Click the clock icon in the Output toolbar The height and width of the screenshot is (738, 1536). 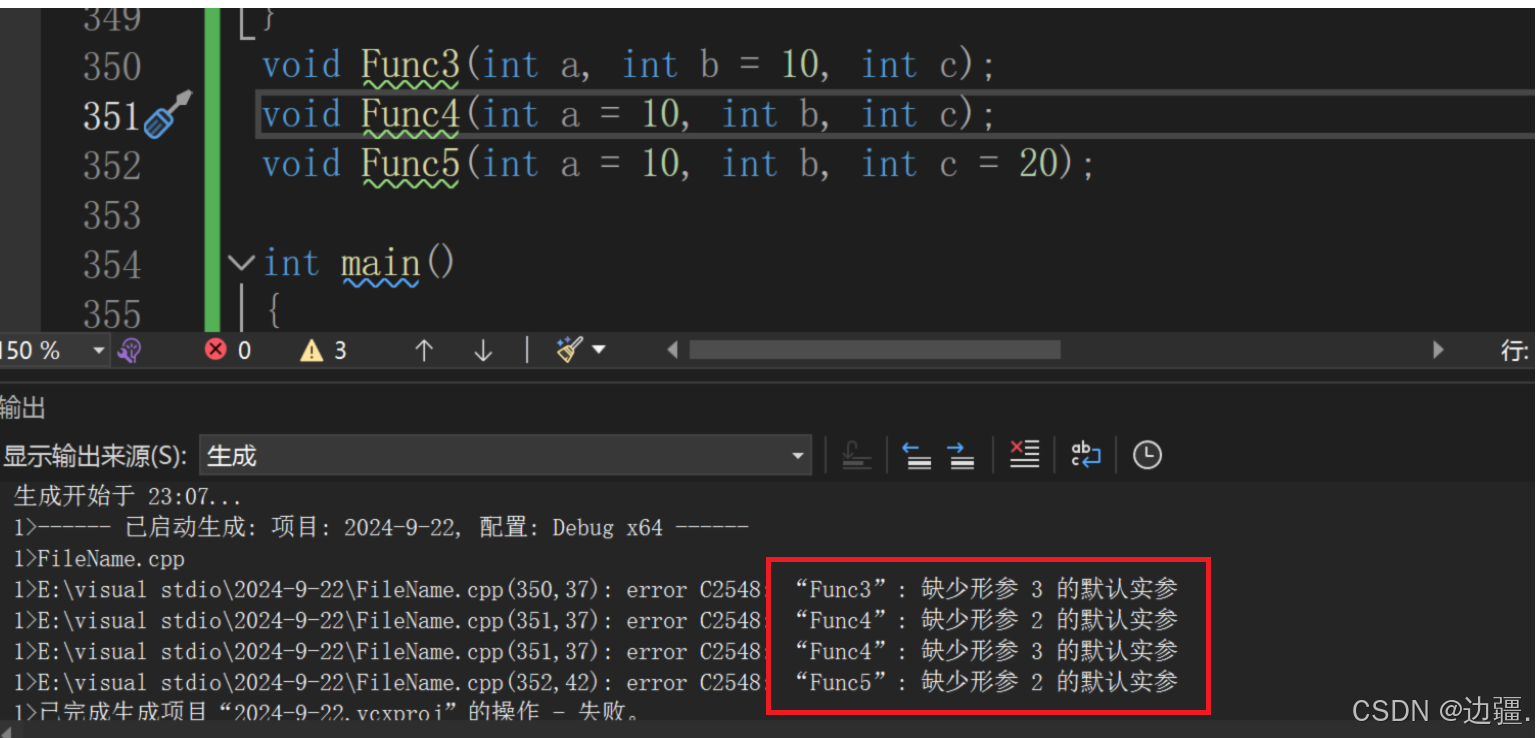pos(1147,456)
